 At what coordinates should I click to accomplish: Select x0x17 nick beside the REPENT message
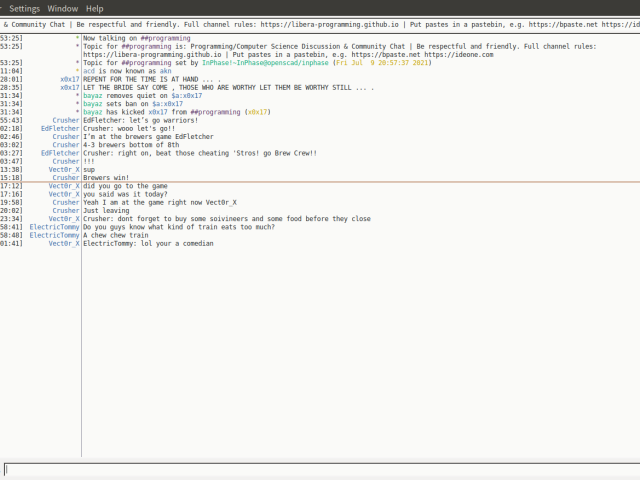[x=69, y=79]
